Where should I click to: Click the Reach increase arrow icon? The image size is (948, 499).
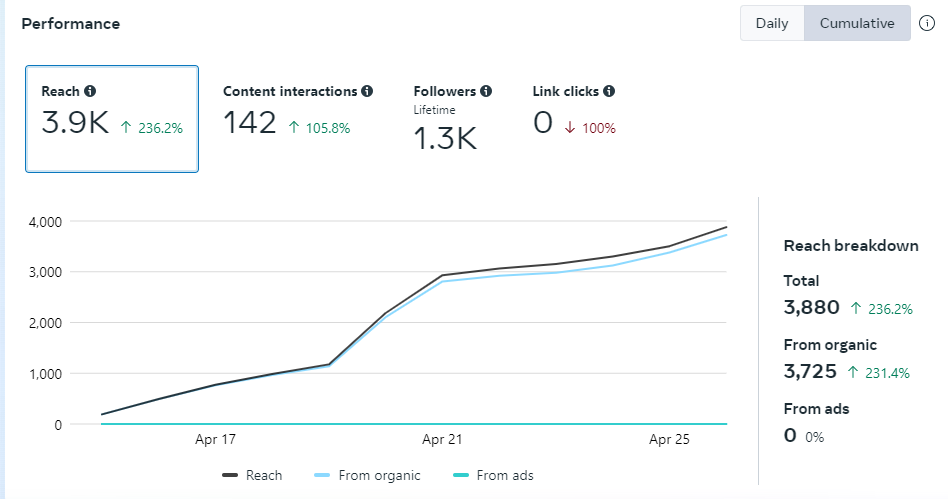125,128
